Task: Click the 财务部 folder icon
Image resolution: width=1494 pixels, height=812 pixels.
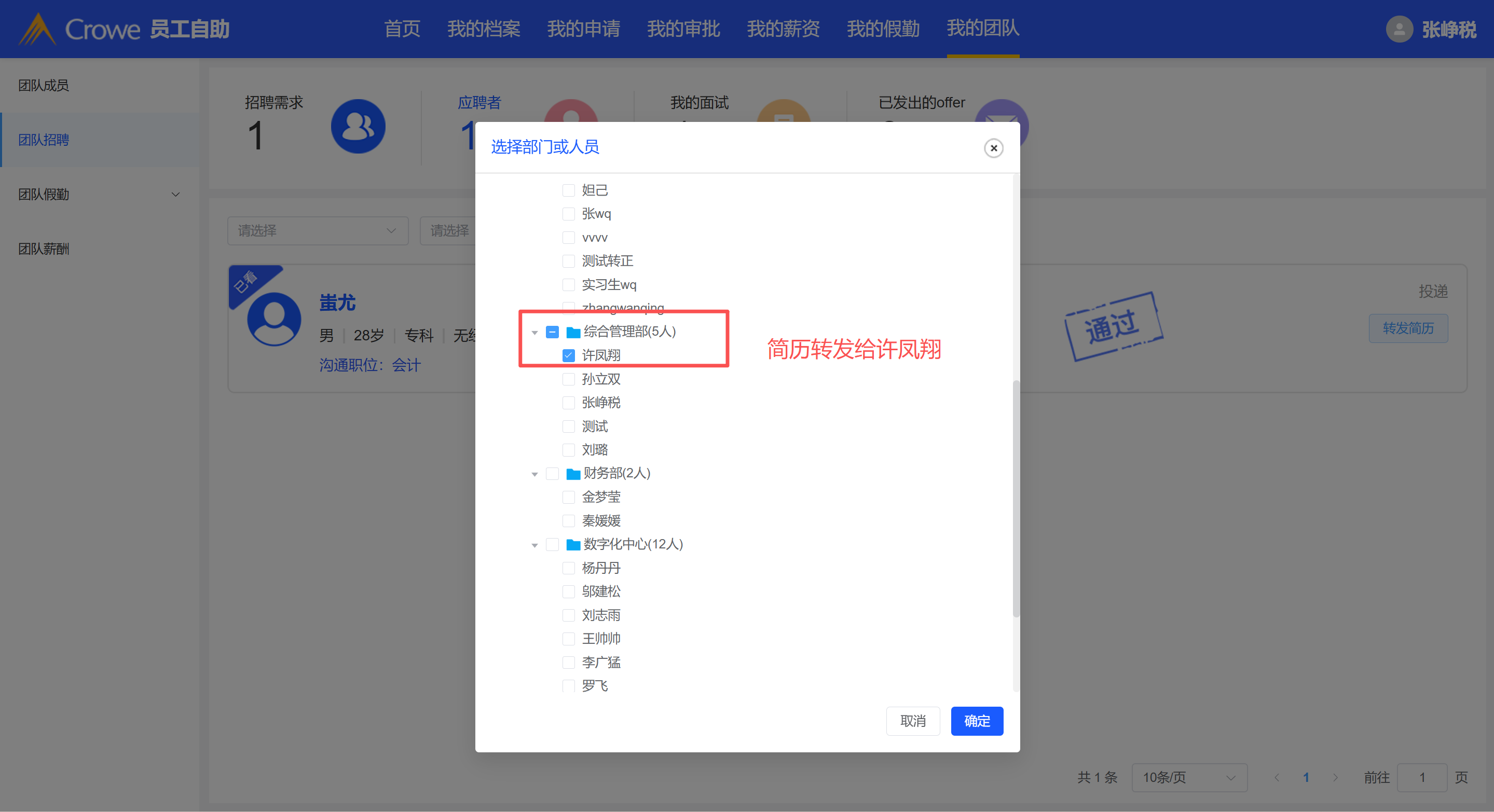Action: coord(573,474)
